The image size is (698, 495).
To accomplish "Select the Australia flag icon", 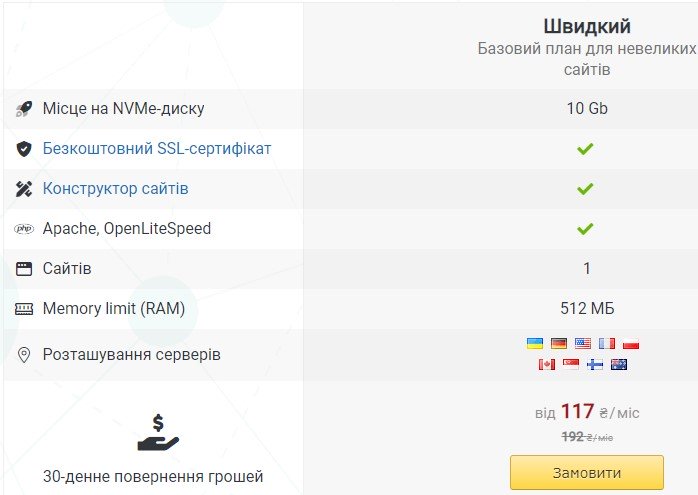I will (619, 364).
